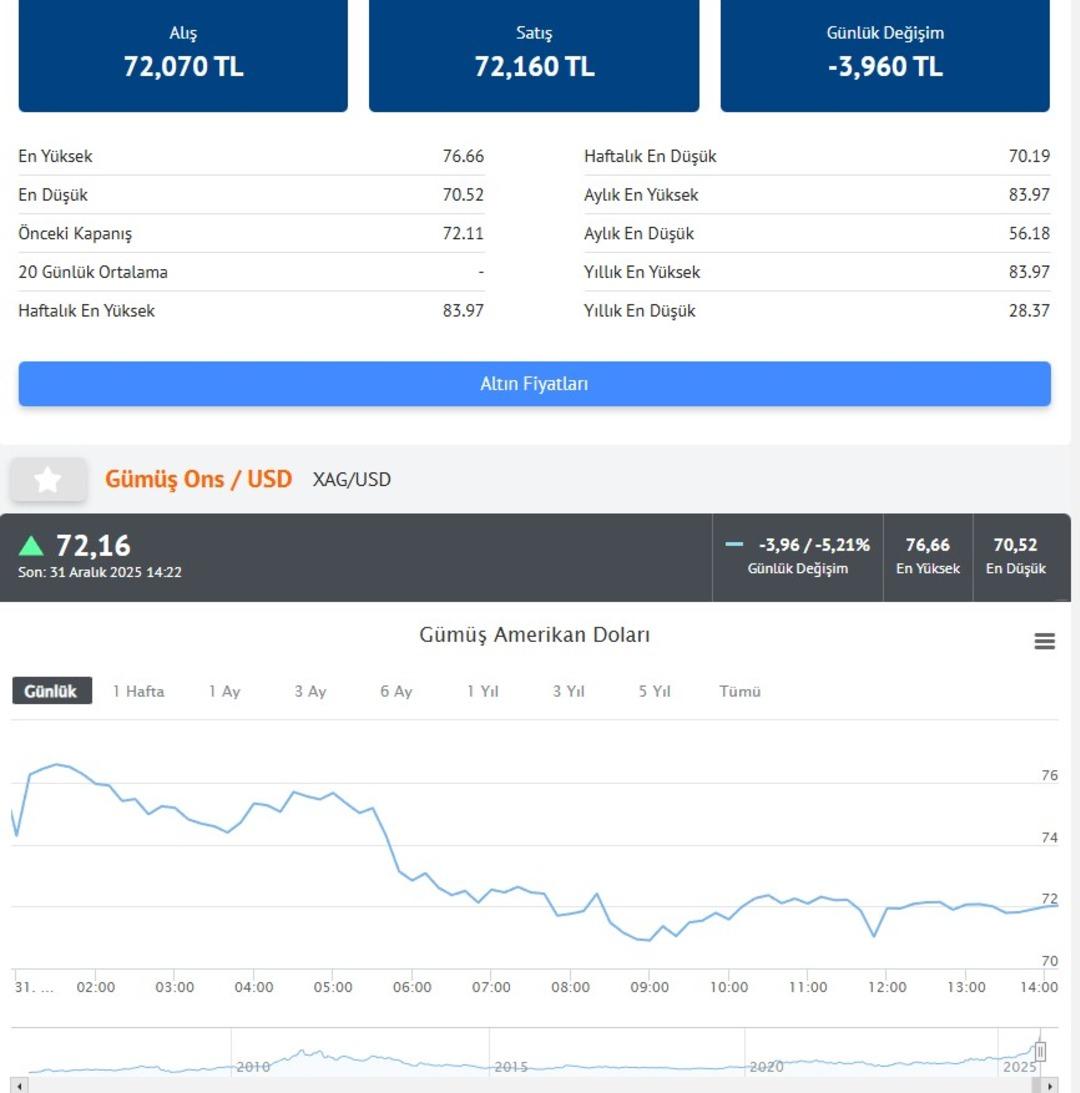
Task: Show the 3 Ay chart range
Action: coord(310,691)
